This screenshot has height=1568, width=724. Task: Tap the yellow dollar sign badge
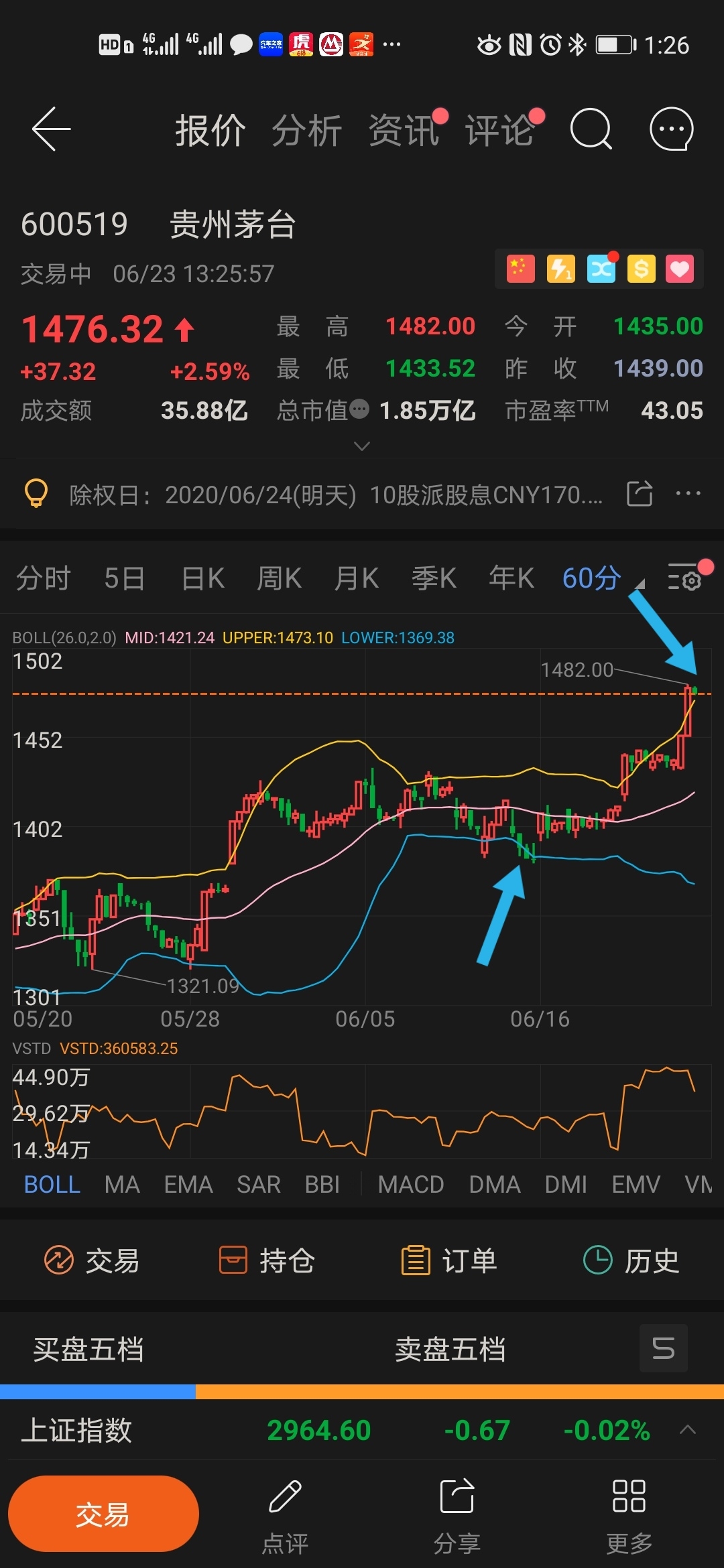coord(641,269)
